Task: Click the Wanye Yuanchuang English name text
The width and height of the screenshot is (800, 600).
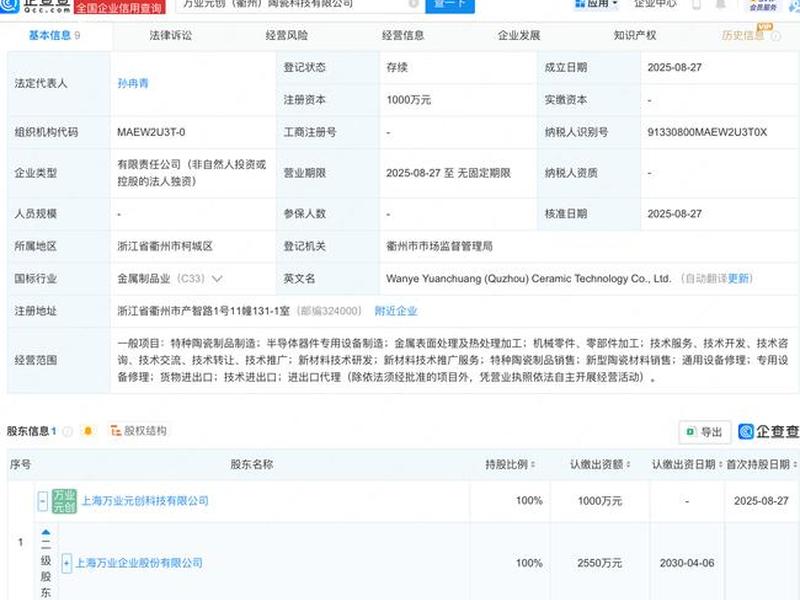Action: click(529, 279)
